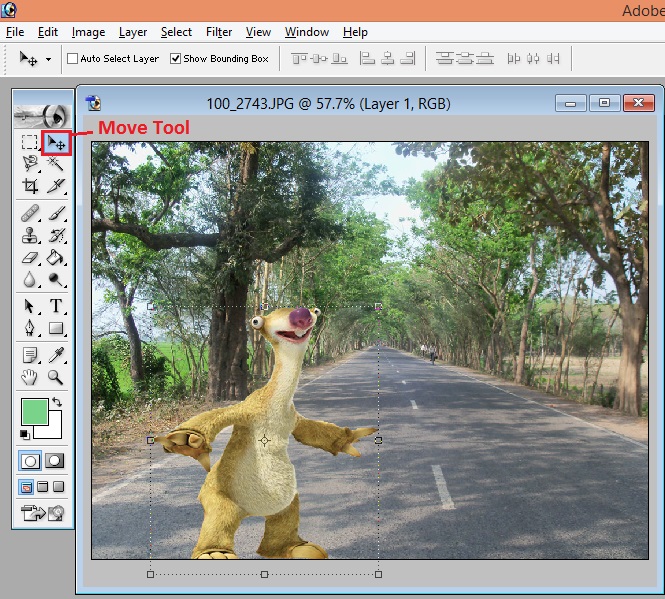Swap foreground and background colors
Image resolution: width=665 pixels, height=599 pixels.
pos(57,402)
